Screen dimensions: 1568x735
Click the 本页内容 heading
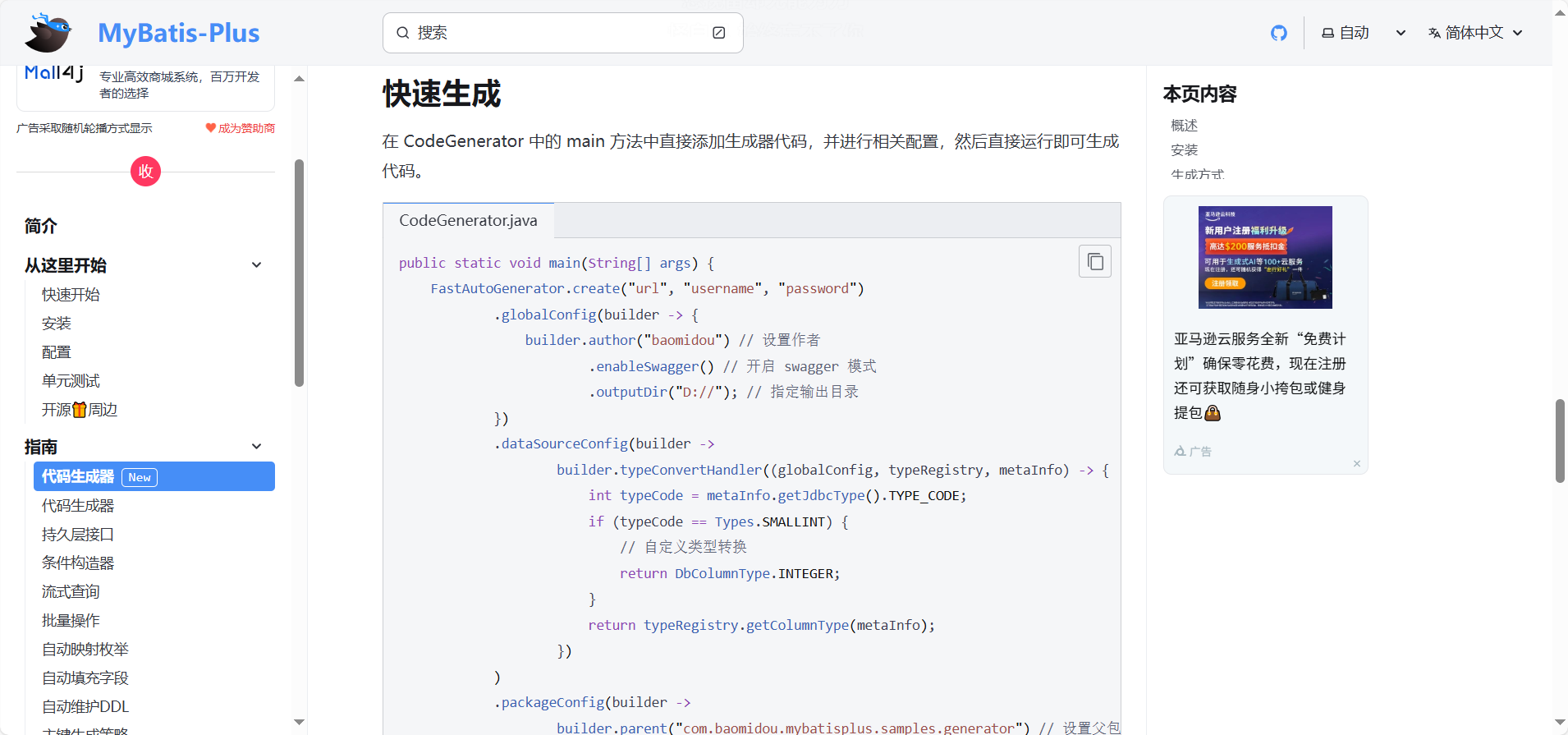(x=1200, y=94)
